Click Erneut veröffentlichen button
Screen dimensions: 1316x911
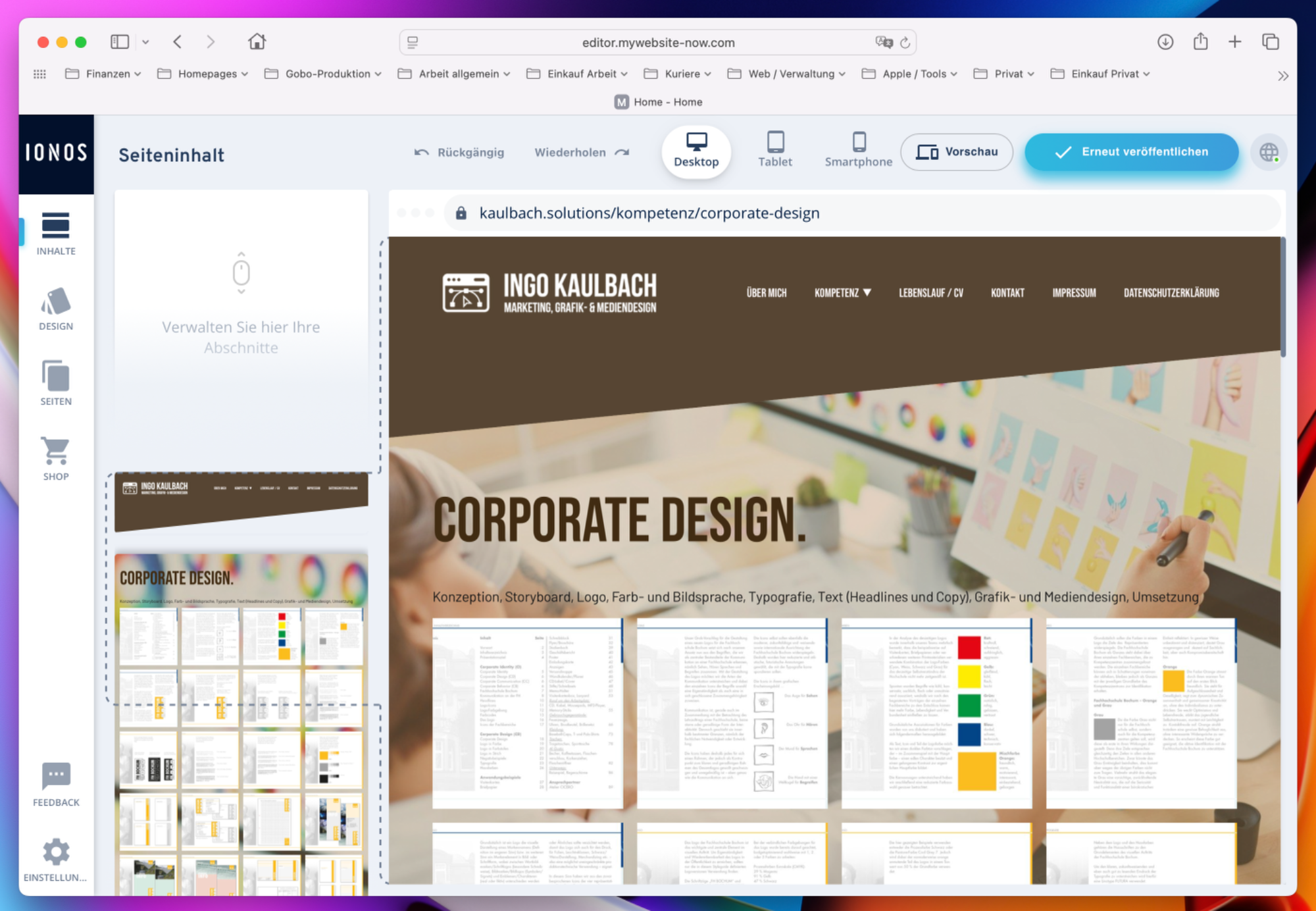coord(1131,152)
